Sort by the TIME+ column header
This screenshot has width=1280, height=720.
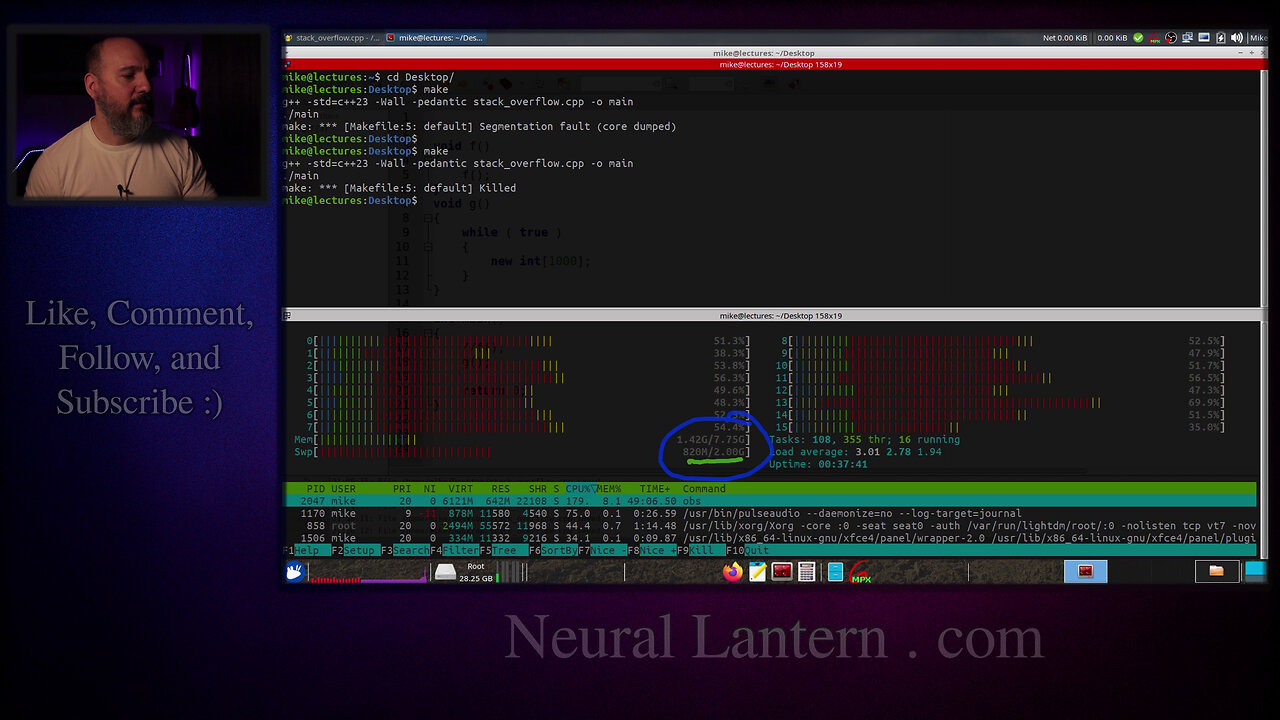click(x=655, y=489)
